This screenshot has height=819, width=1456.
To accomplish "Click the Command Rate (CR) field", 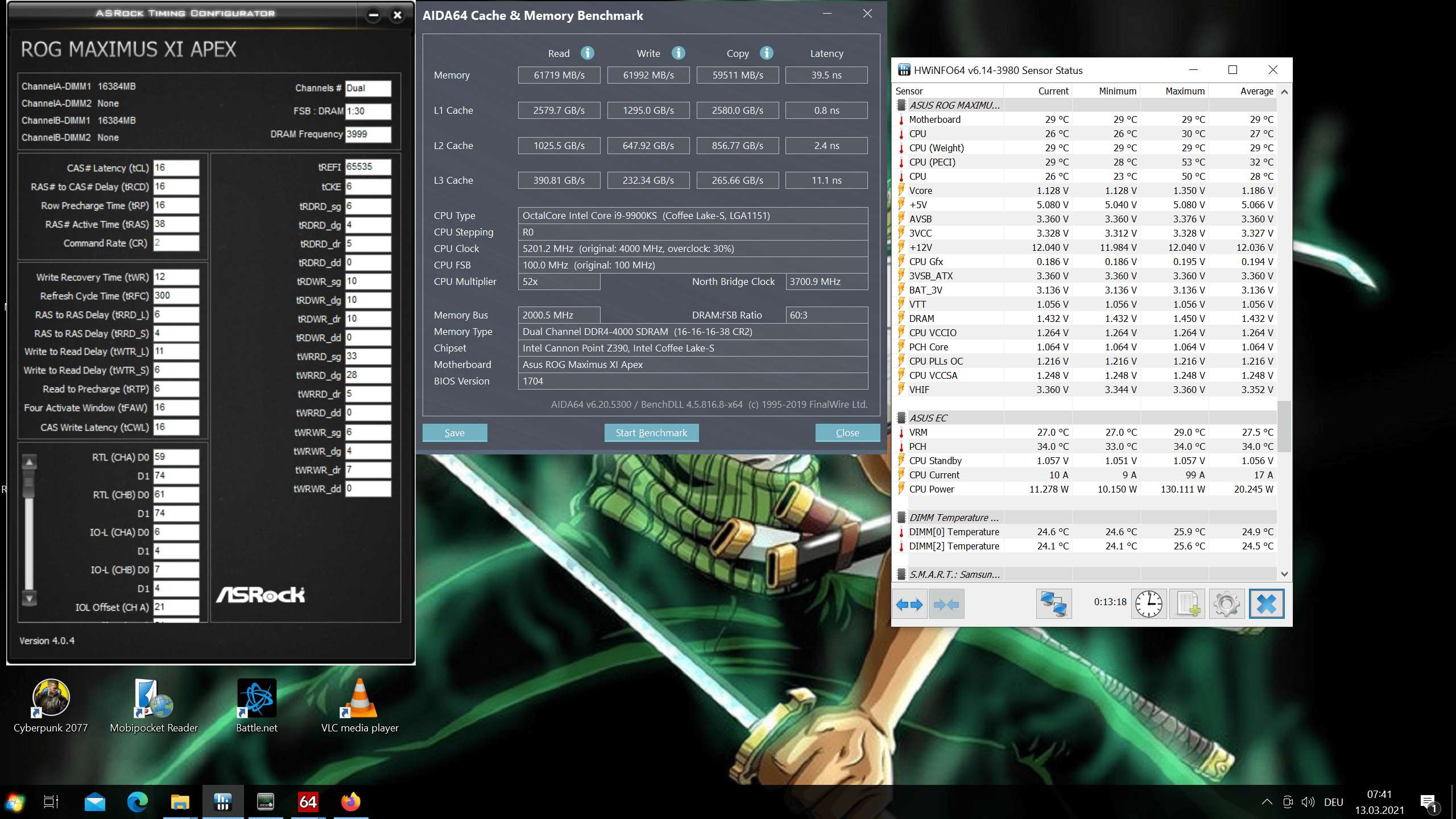I will (176, 243).
